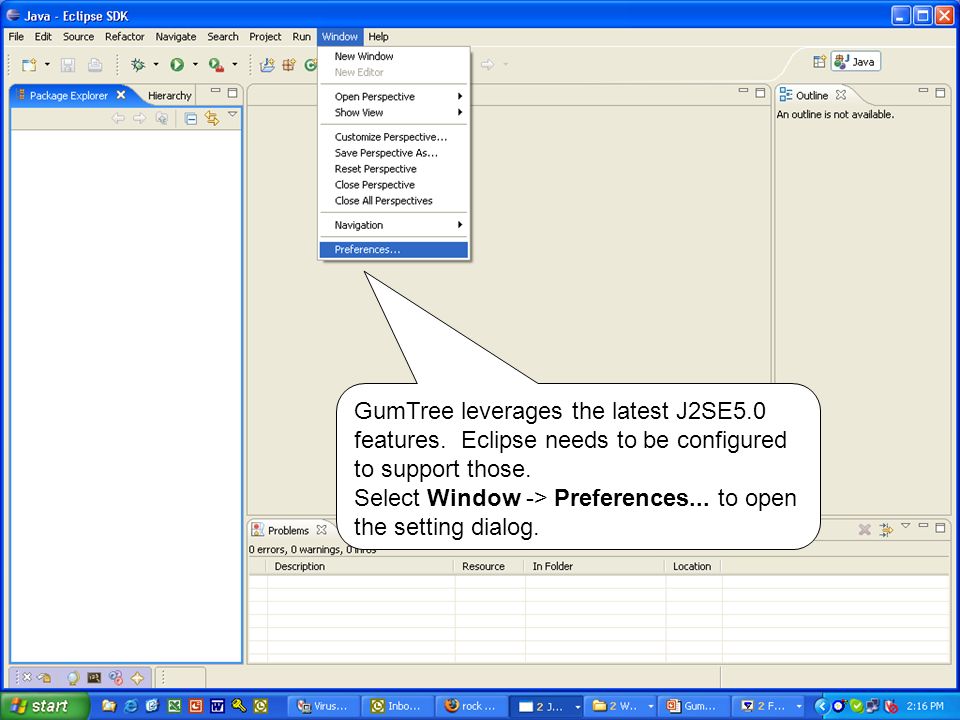Click the New Java Project icon
960x720 pixels.
[x=267, y=65]
